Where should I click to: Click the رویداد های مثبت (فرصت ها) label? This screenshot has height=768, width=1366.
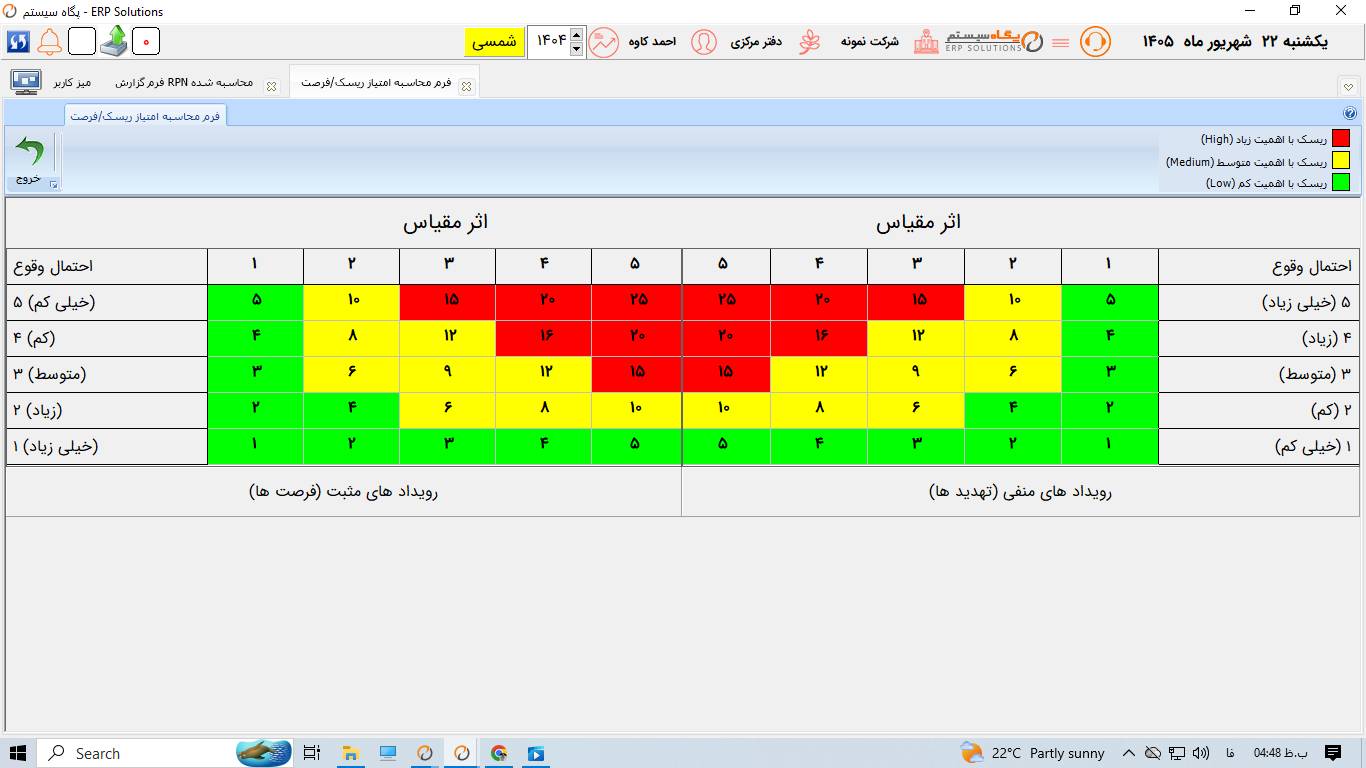(343, 491)
